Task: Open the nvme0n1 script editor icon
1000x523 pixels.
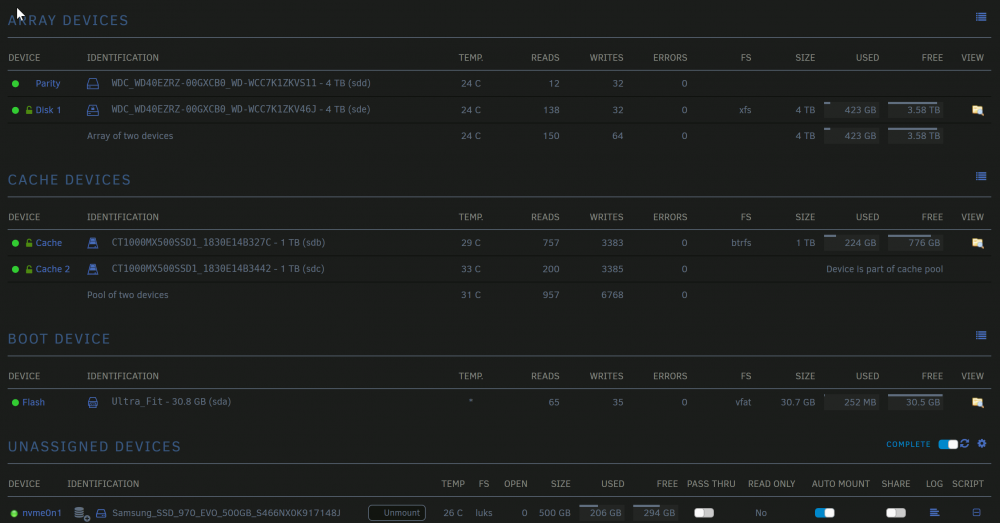Action: 976,512
